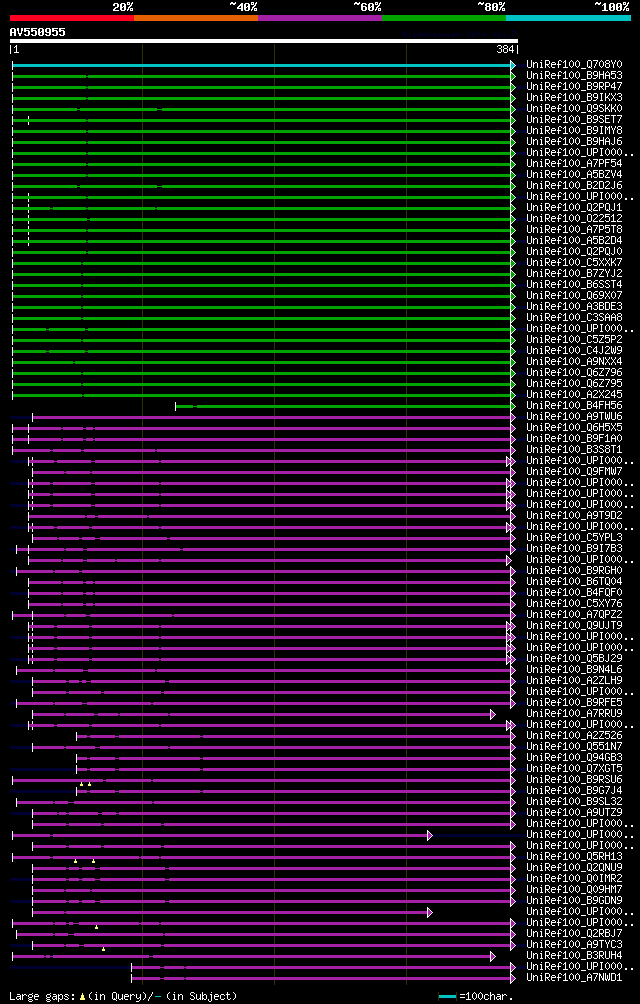The image size is (640, 1004).
Task: Click the arrowhead ending the B3RUH4 alignment
Action: pos(493,956)
